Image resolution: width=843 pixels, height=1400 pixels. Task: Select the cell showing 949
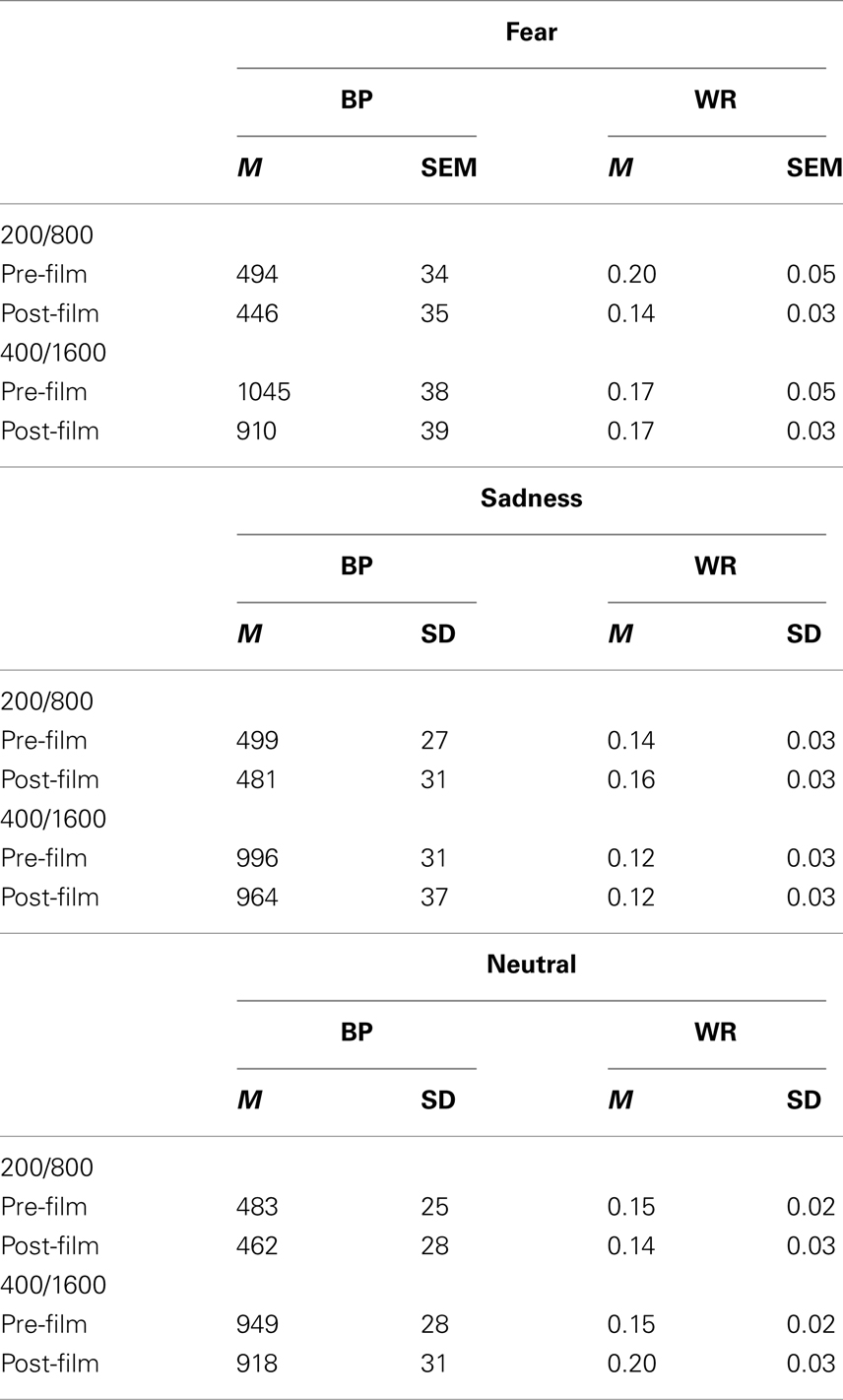(257, 1324)
